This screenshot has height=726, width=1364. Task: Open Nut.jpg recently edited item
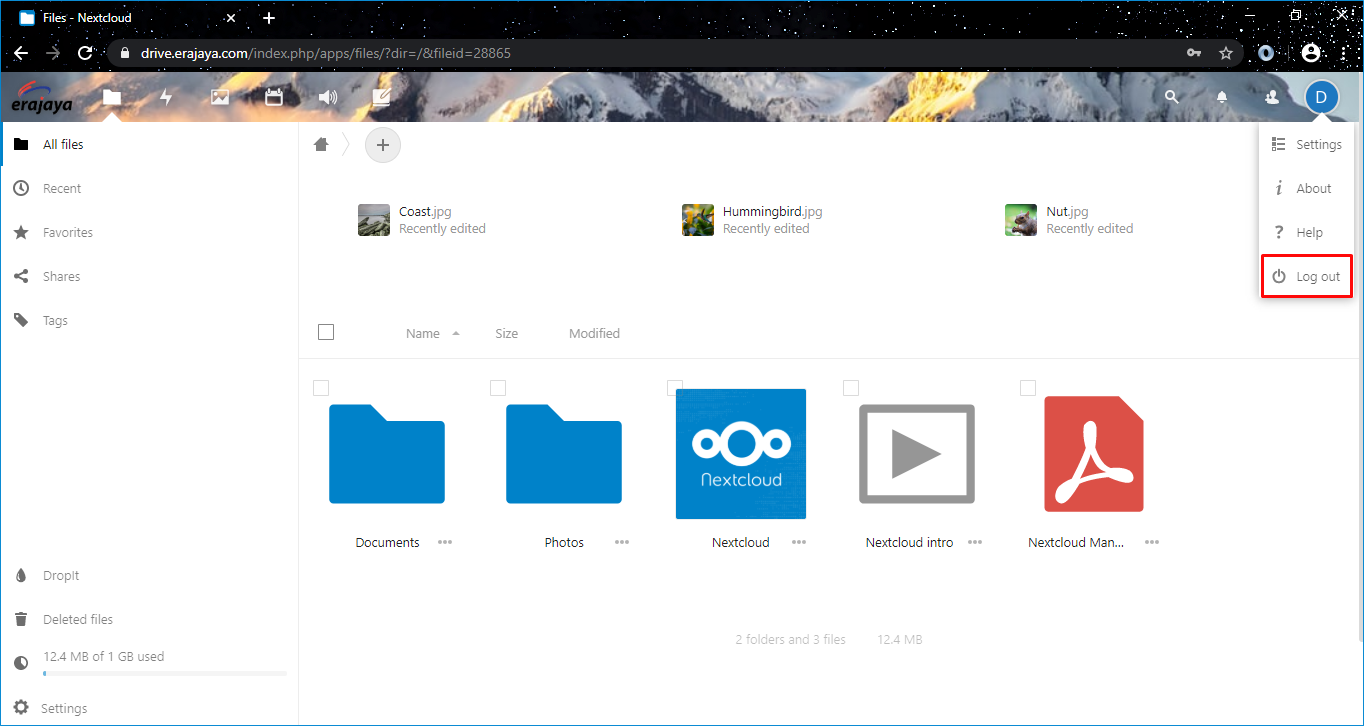[1069, 220]
